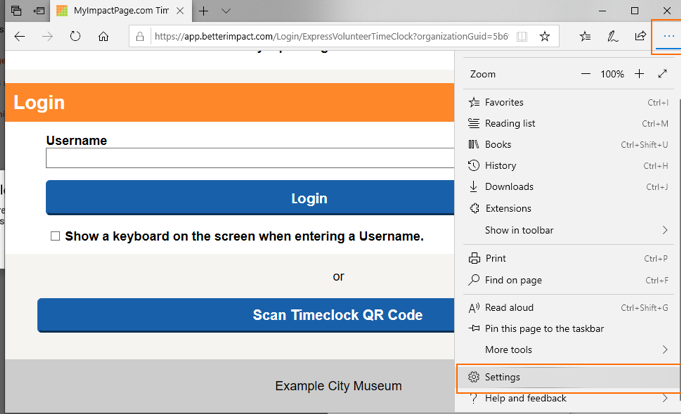This screenshot has height=414, width=681.
Task: Click the Share page icon
Action: (x=640, y=36)
